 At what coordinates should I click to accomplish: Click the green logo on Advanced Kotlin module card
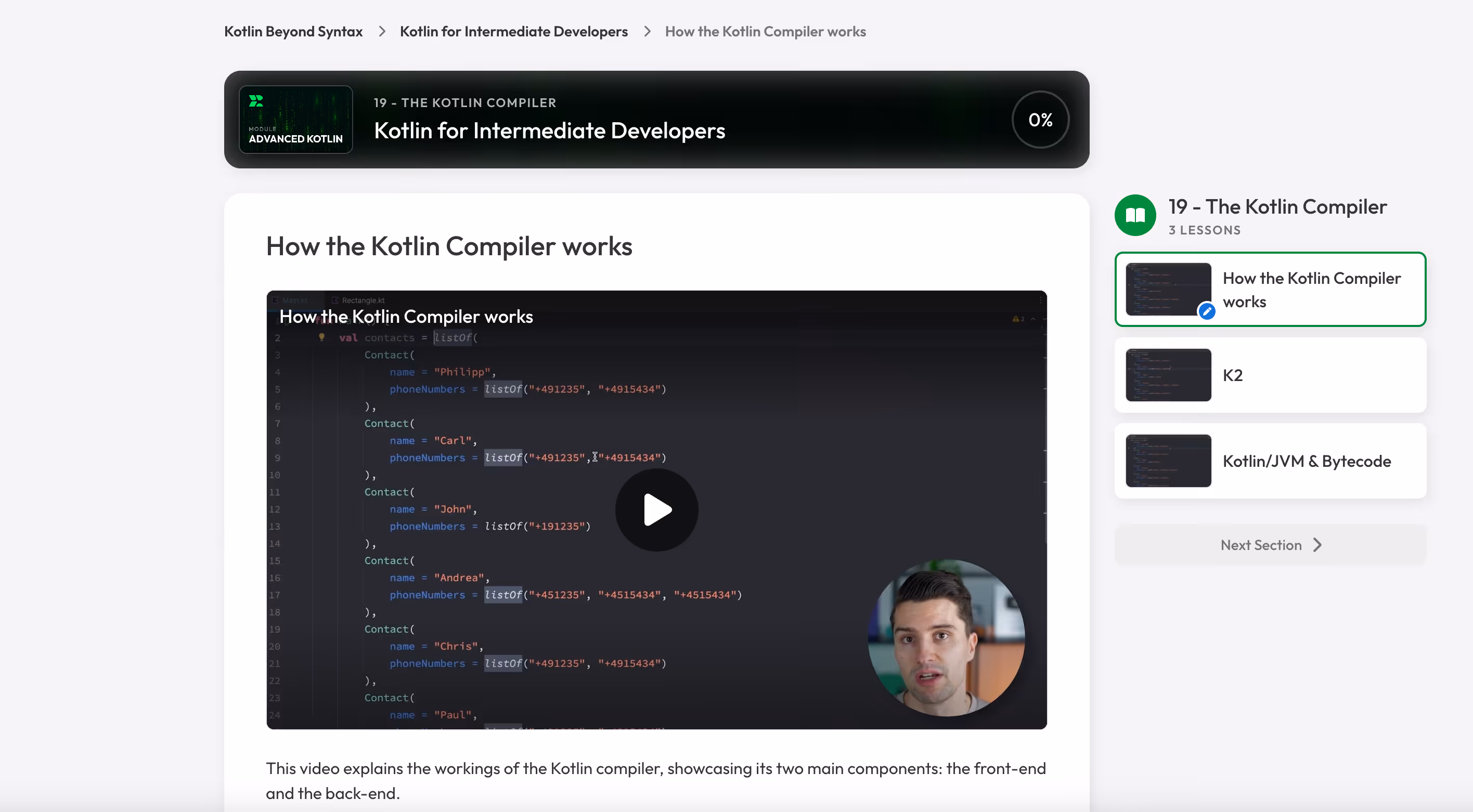click(x=256, y=101)
